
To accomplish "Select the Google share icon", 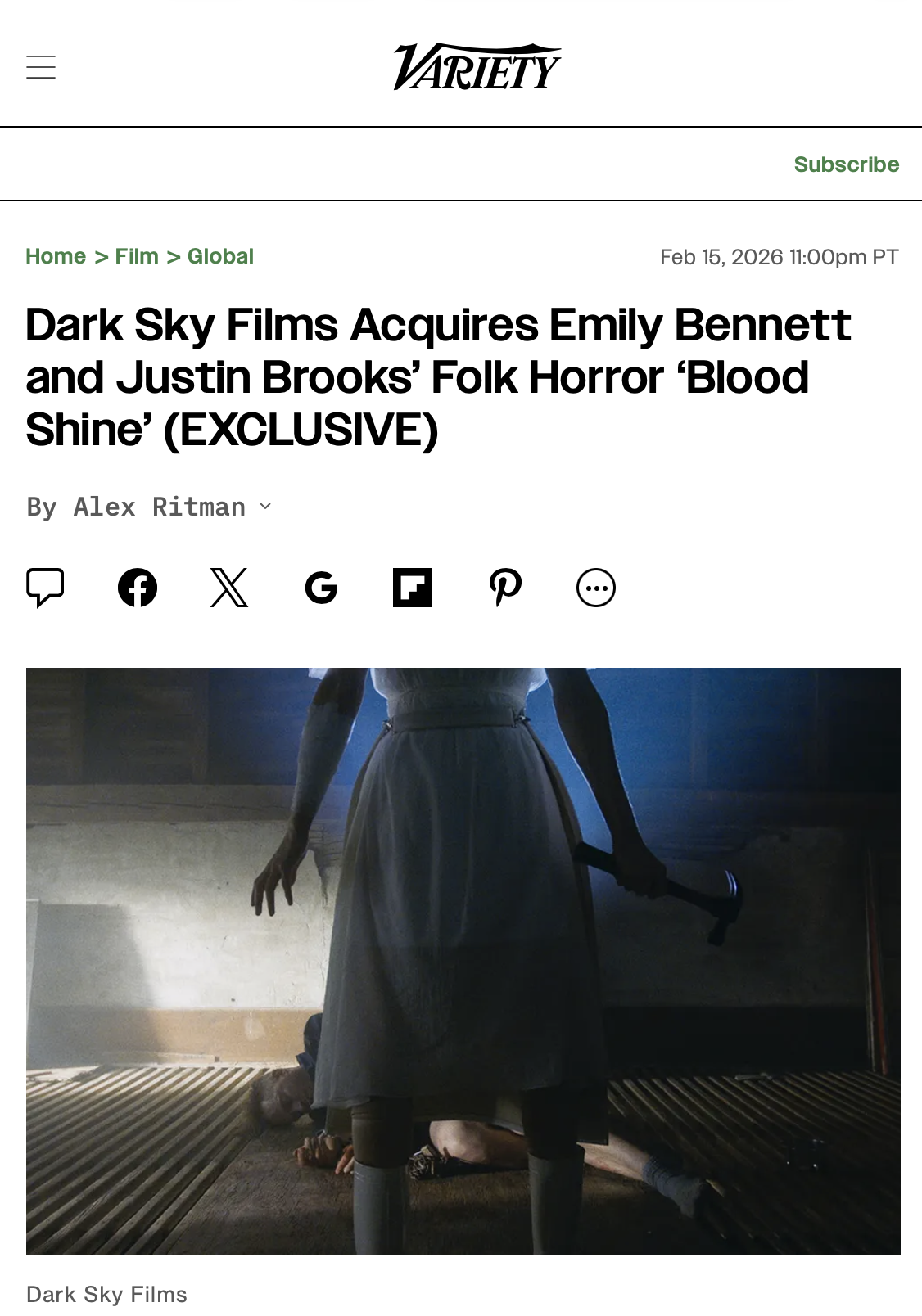I will 321,588.
